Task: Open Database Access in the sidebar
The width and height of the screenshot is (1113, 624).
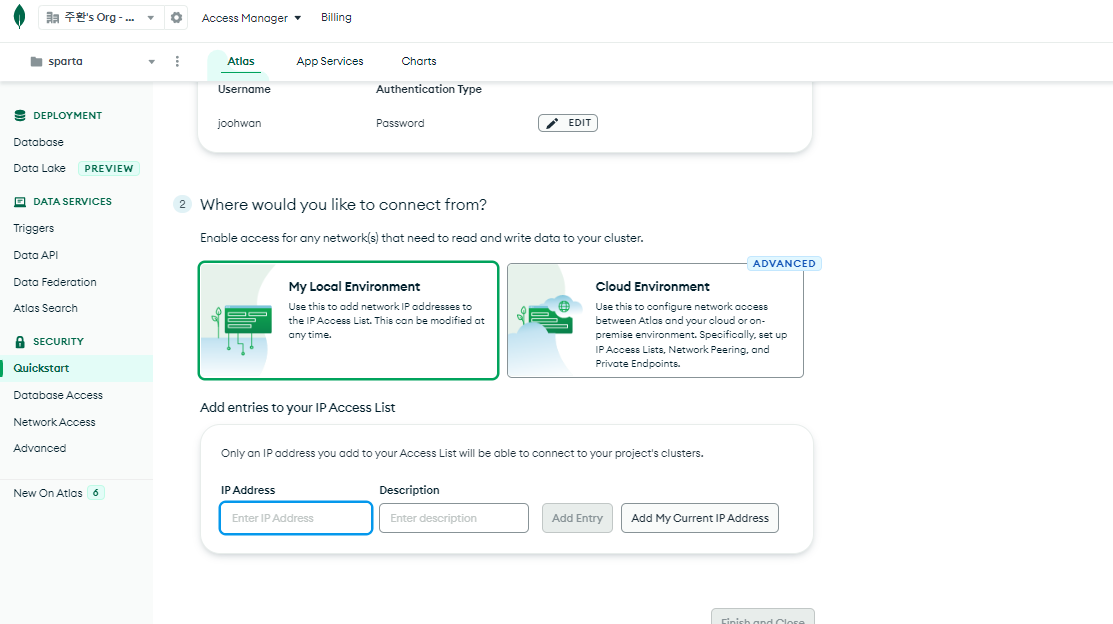Action: point(57,395)
